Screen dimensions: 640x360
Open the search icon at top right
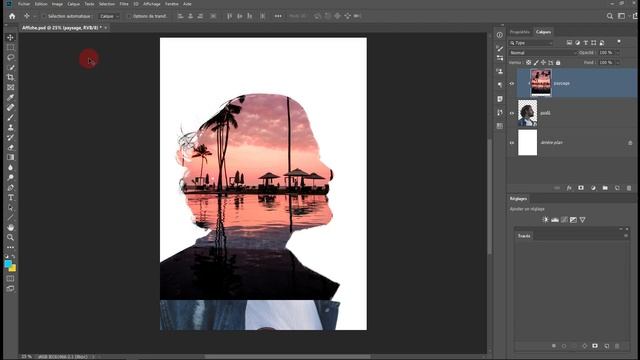pyautogui.click(x=609, y=16)
